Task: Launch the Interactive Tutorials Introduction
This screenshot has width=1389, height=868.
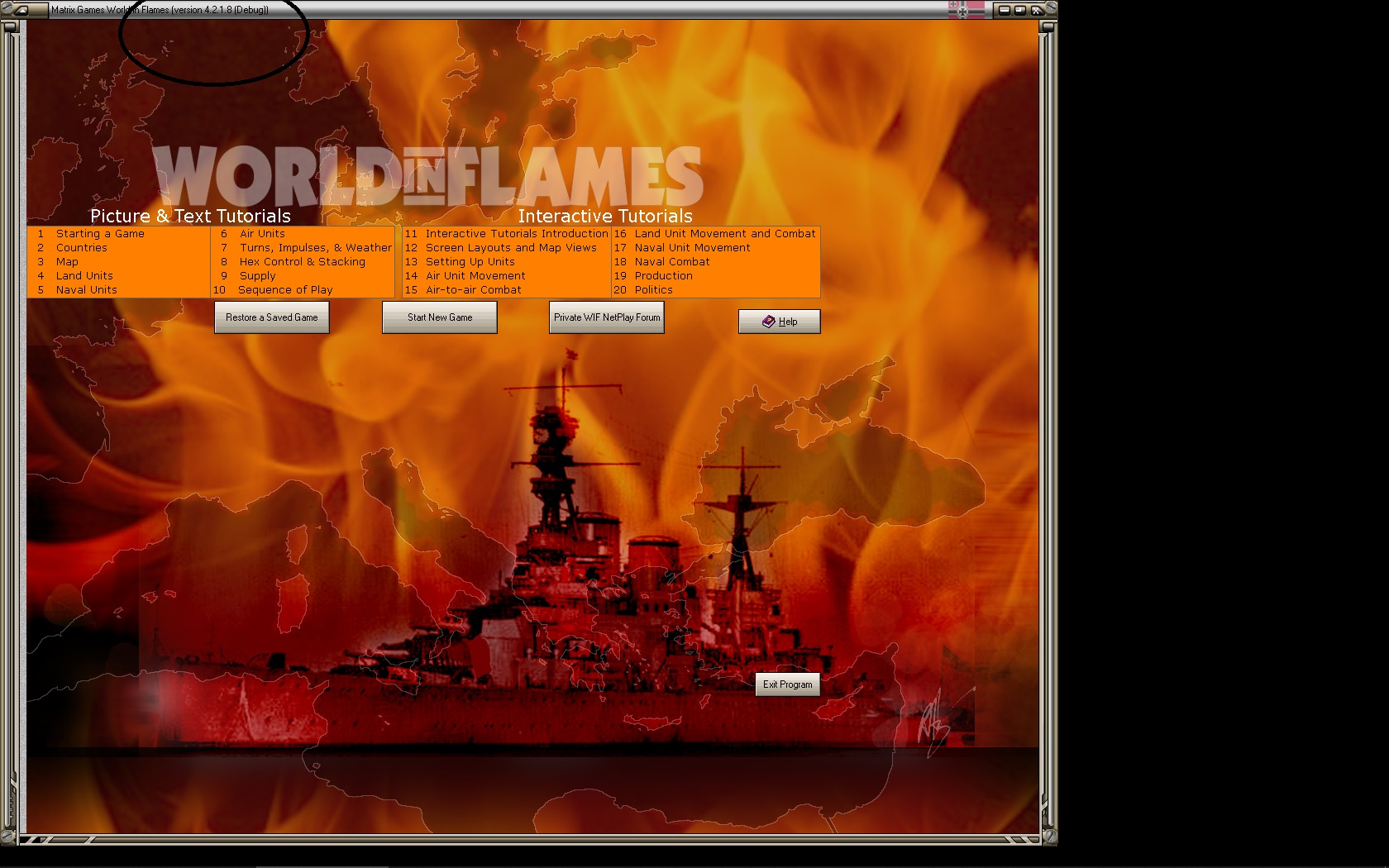Action: [x=516, y=233]
